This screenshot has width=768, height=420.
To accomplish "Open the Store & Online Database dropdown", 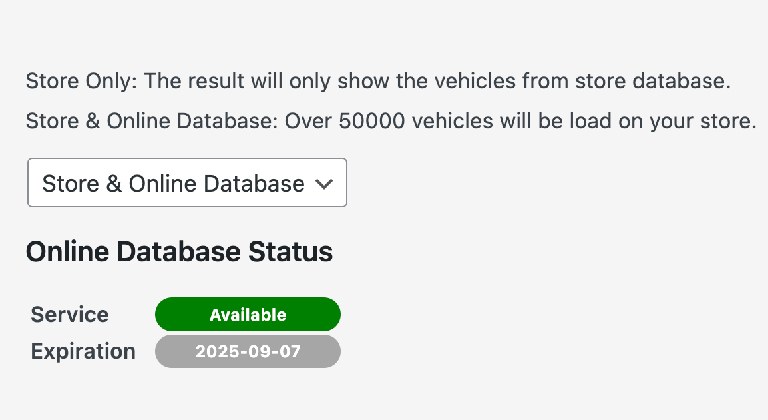I will (187, 182).
